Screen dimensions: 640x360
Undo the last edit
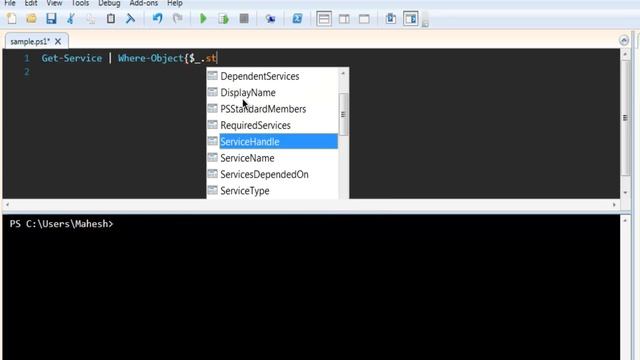pos(158,19)
